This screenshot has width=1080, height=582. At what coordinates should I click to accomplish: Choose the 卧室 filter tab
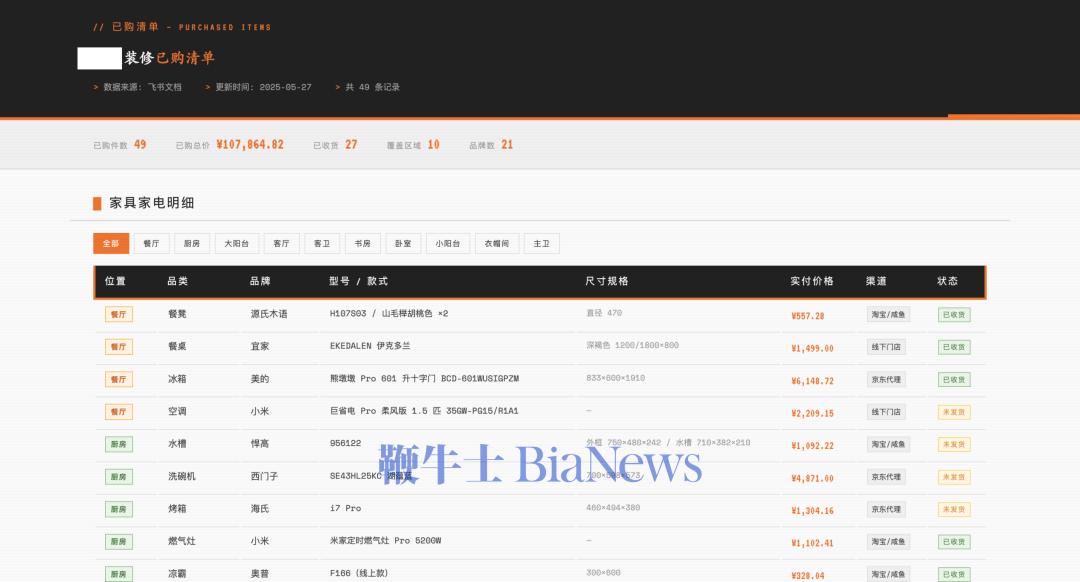coord(403,243)
